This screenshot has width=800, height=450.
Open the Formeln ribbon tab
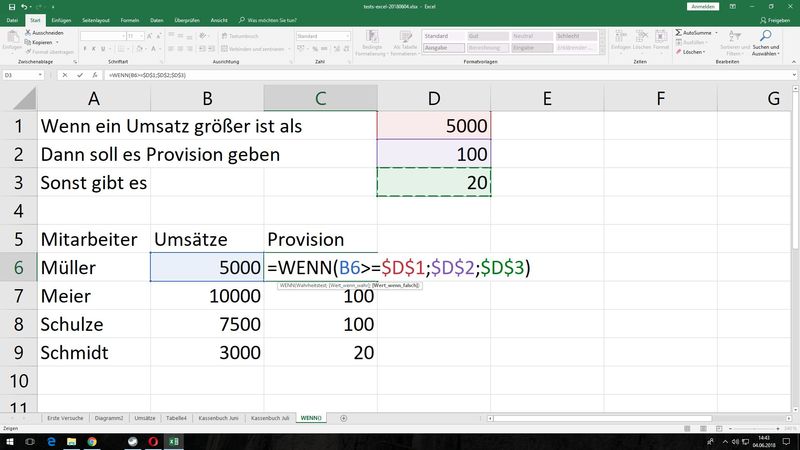(130, 19)
